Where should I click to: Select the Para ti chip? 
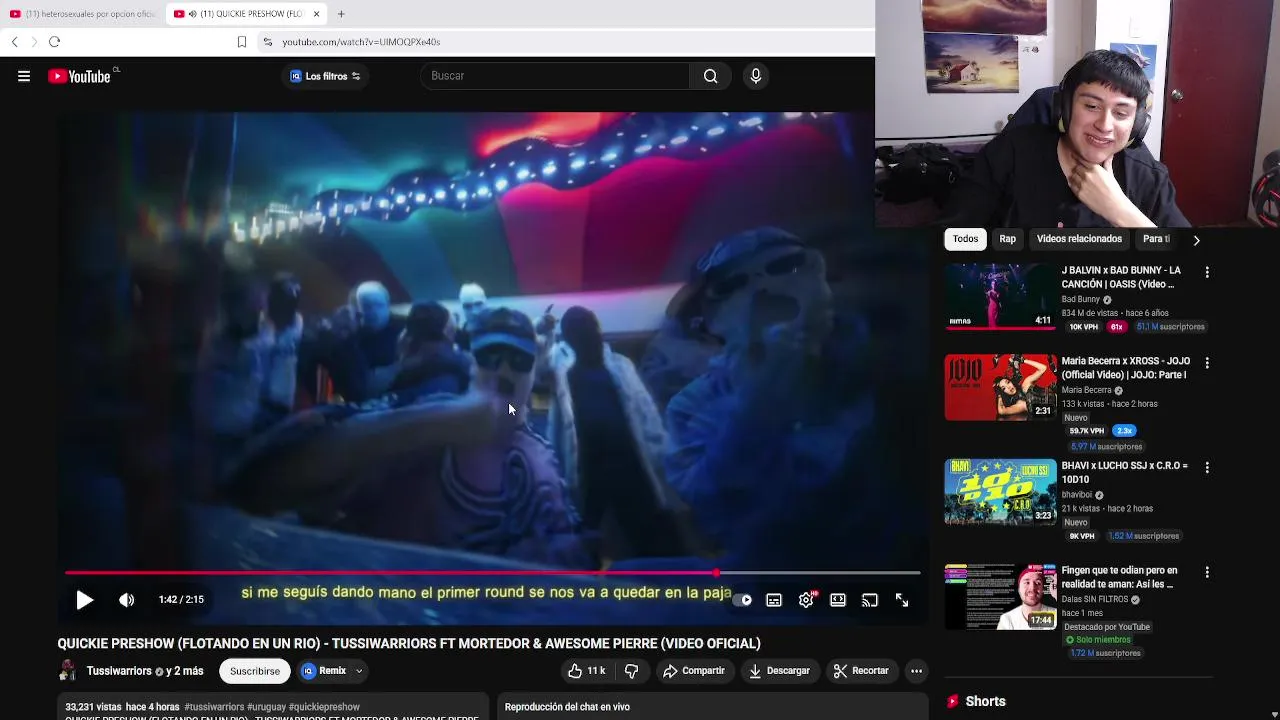click(1156, 239)
